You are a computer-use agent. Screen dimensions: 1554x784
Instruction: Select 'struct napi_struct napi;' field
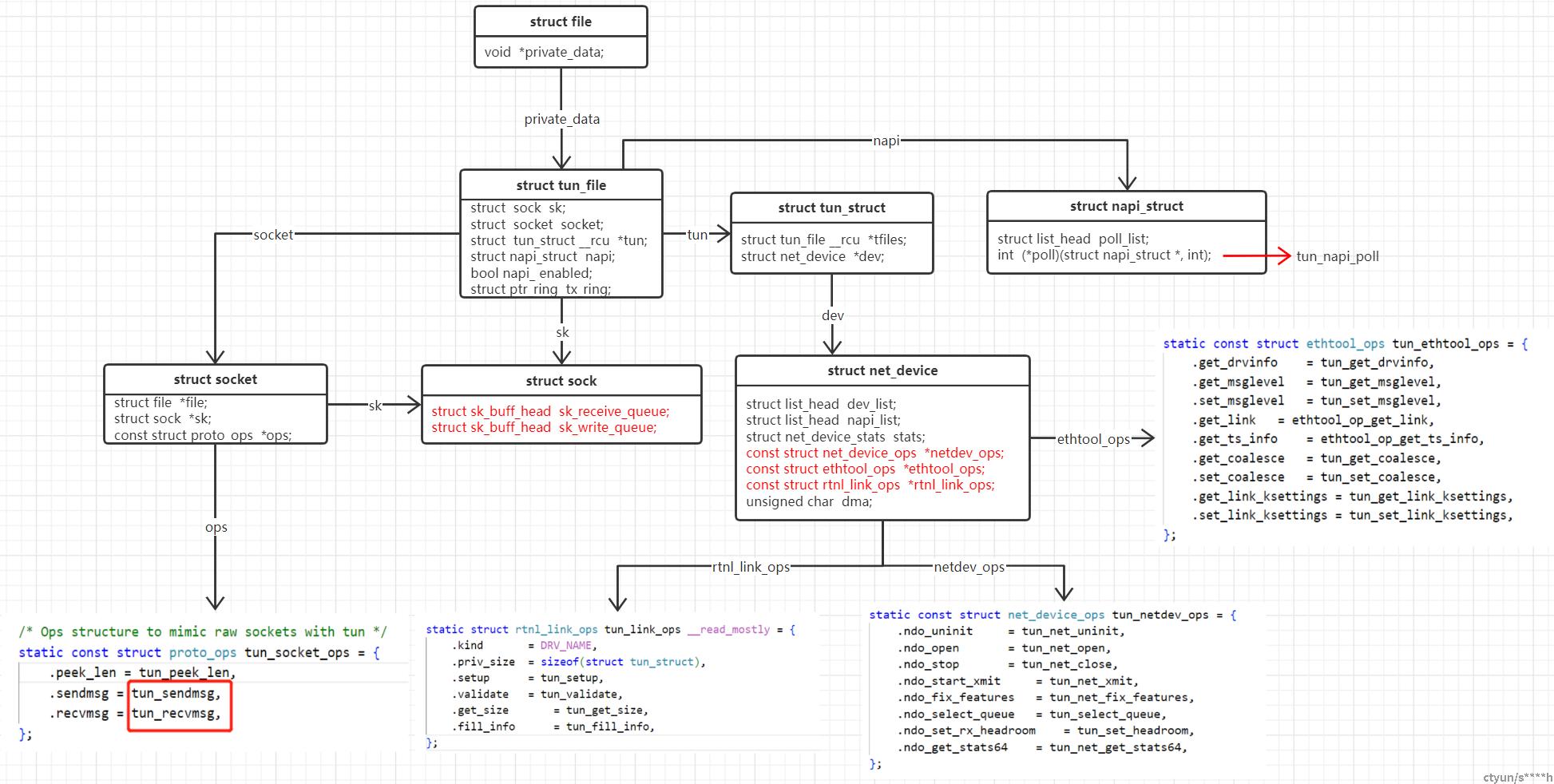(x=542, y=256)
